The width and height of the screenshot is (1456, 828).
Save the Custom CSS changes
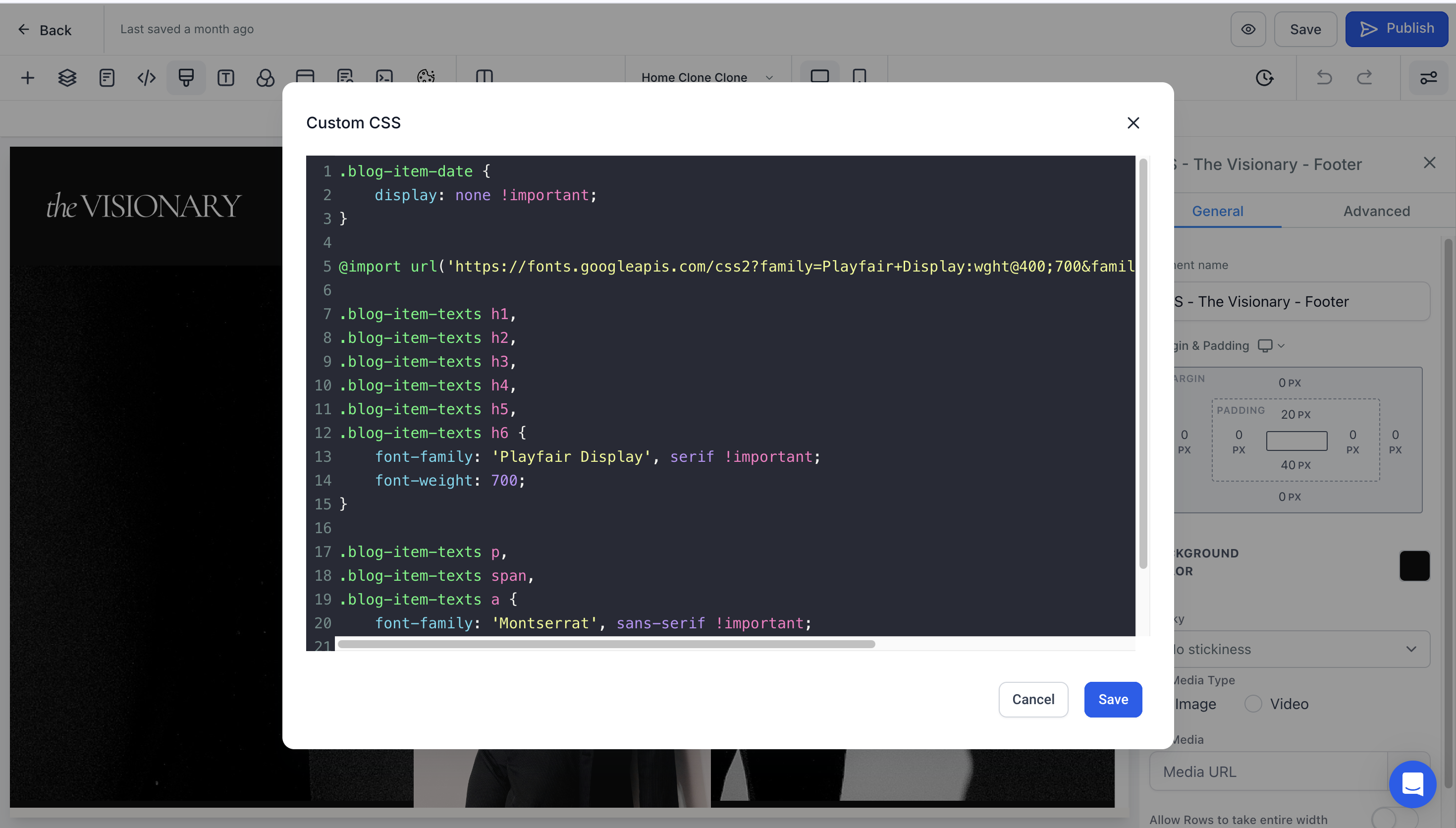[x=1112, y=700]
